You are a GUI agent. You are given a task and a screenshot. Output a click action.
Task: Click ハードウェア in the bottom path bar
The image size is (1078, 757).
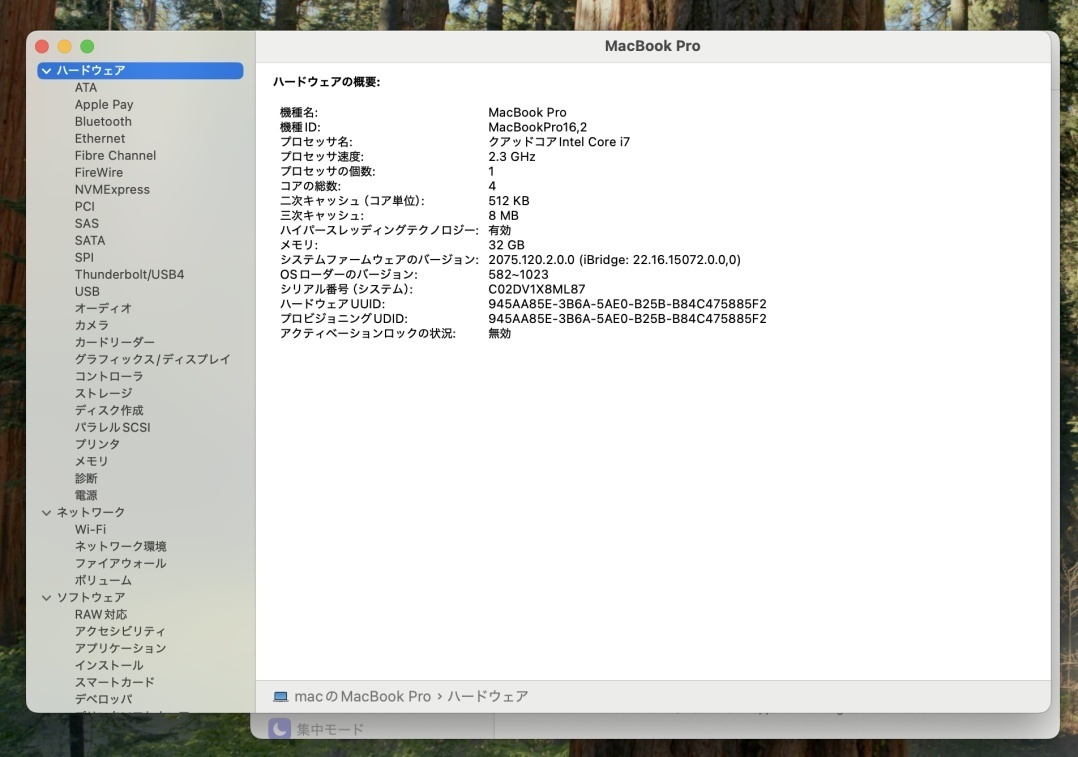coord(487,697)
